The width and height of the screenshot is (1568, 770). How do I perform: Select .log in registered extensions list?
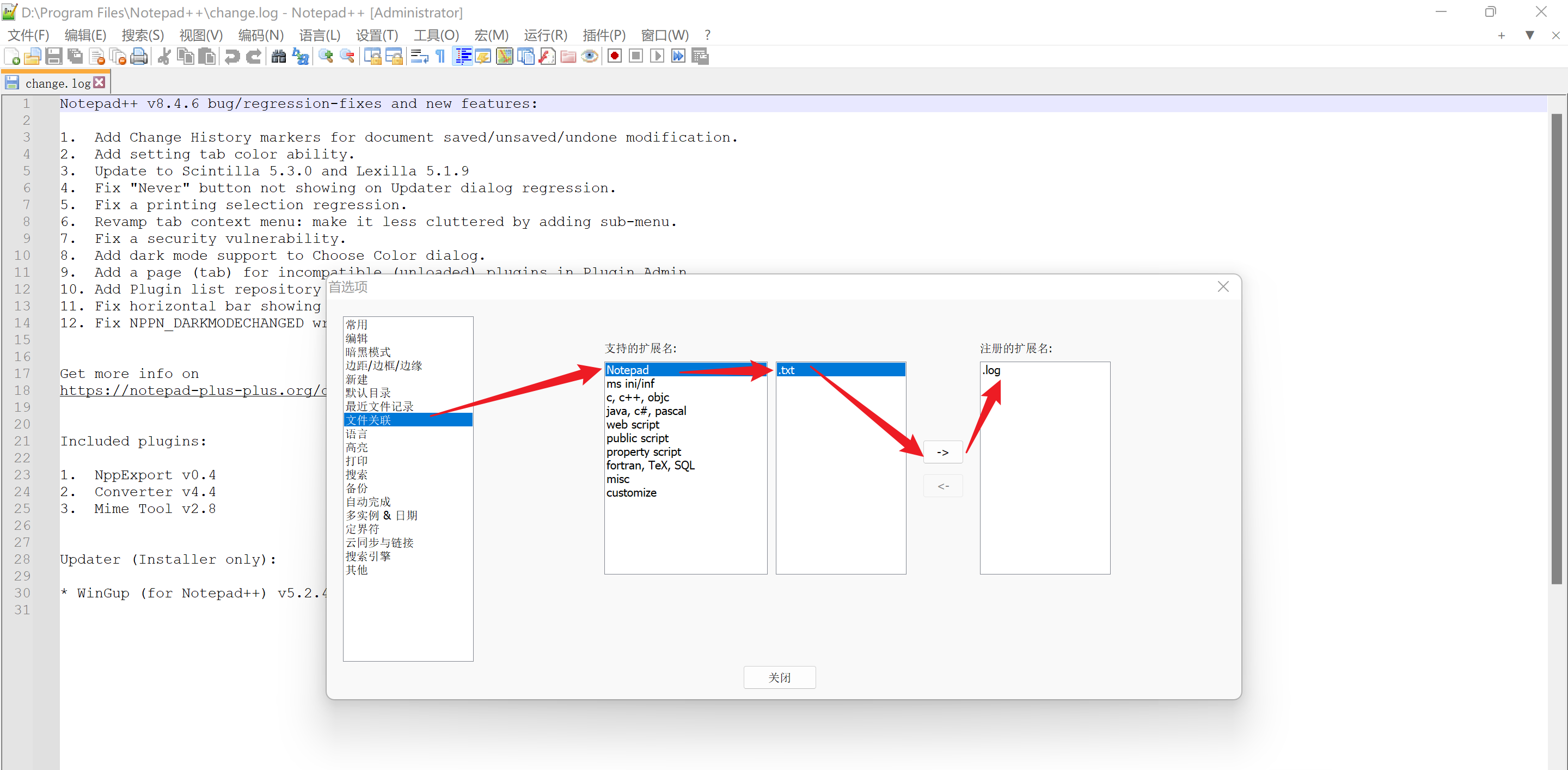[x=991, y=370]
